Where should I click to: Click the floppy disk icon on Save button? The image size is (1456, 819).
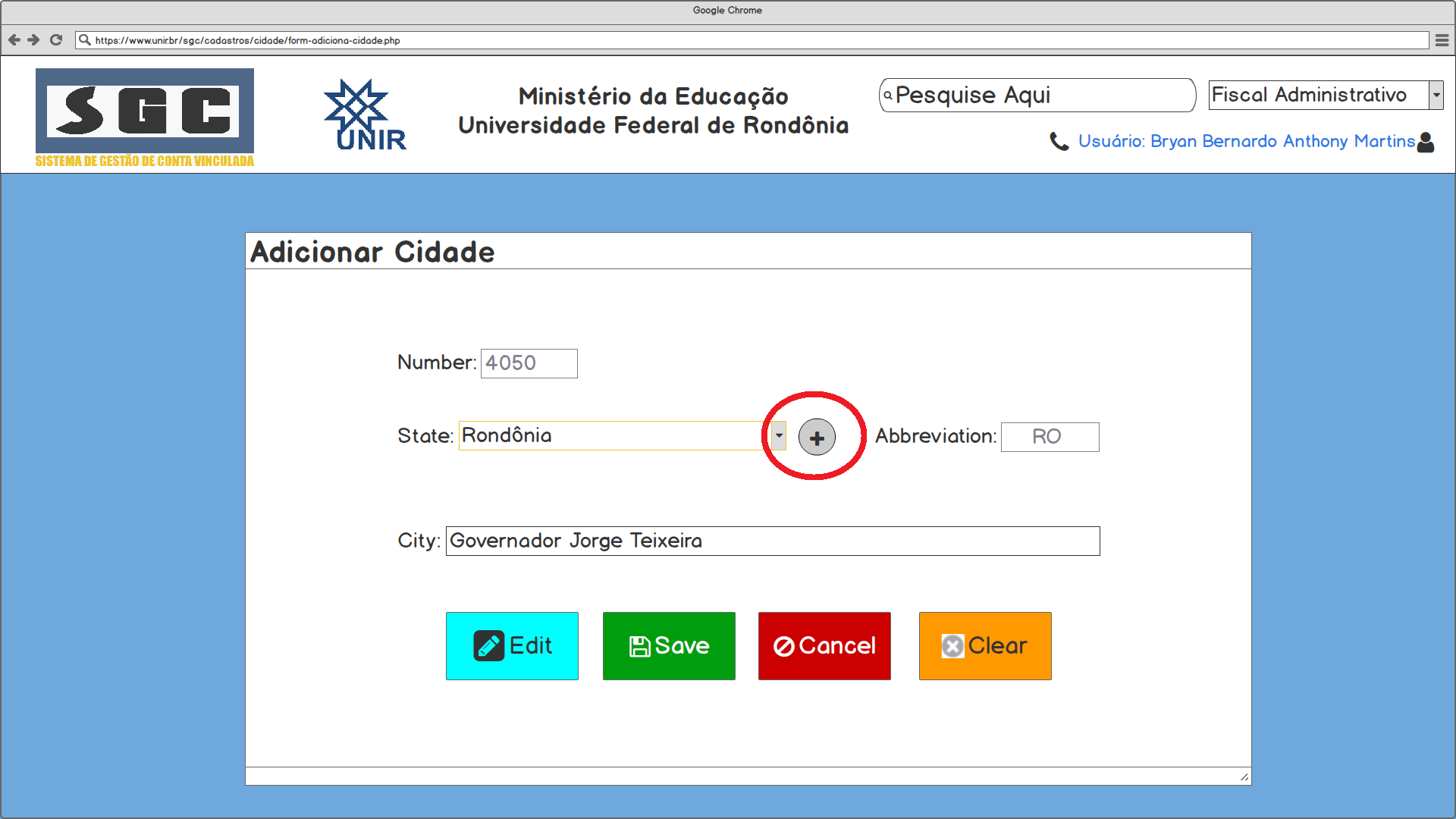click(x=639, y=645)
